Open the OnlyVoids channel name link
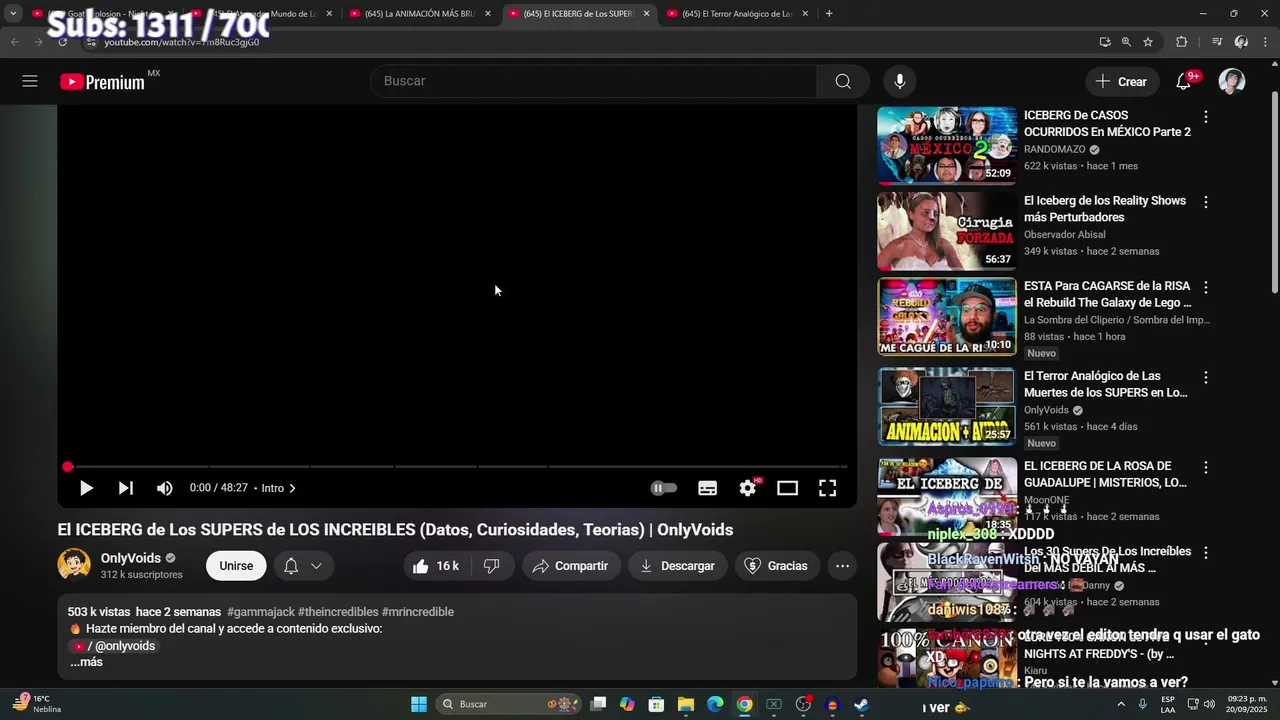Image resolution: width=1280 pixels, height=720 pixels. (131, 558)
